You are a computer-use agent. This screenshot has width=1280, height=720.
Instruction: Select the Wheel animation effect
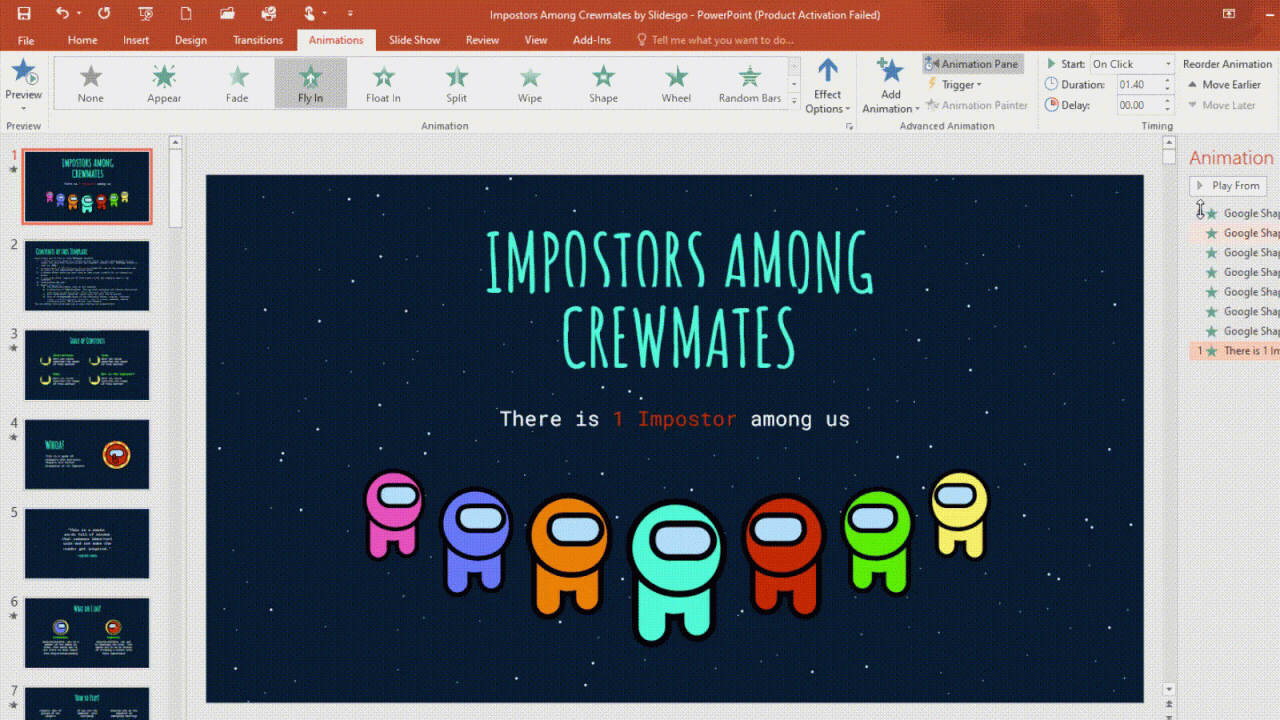(x=676, y=83)
